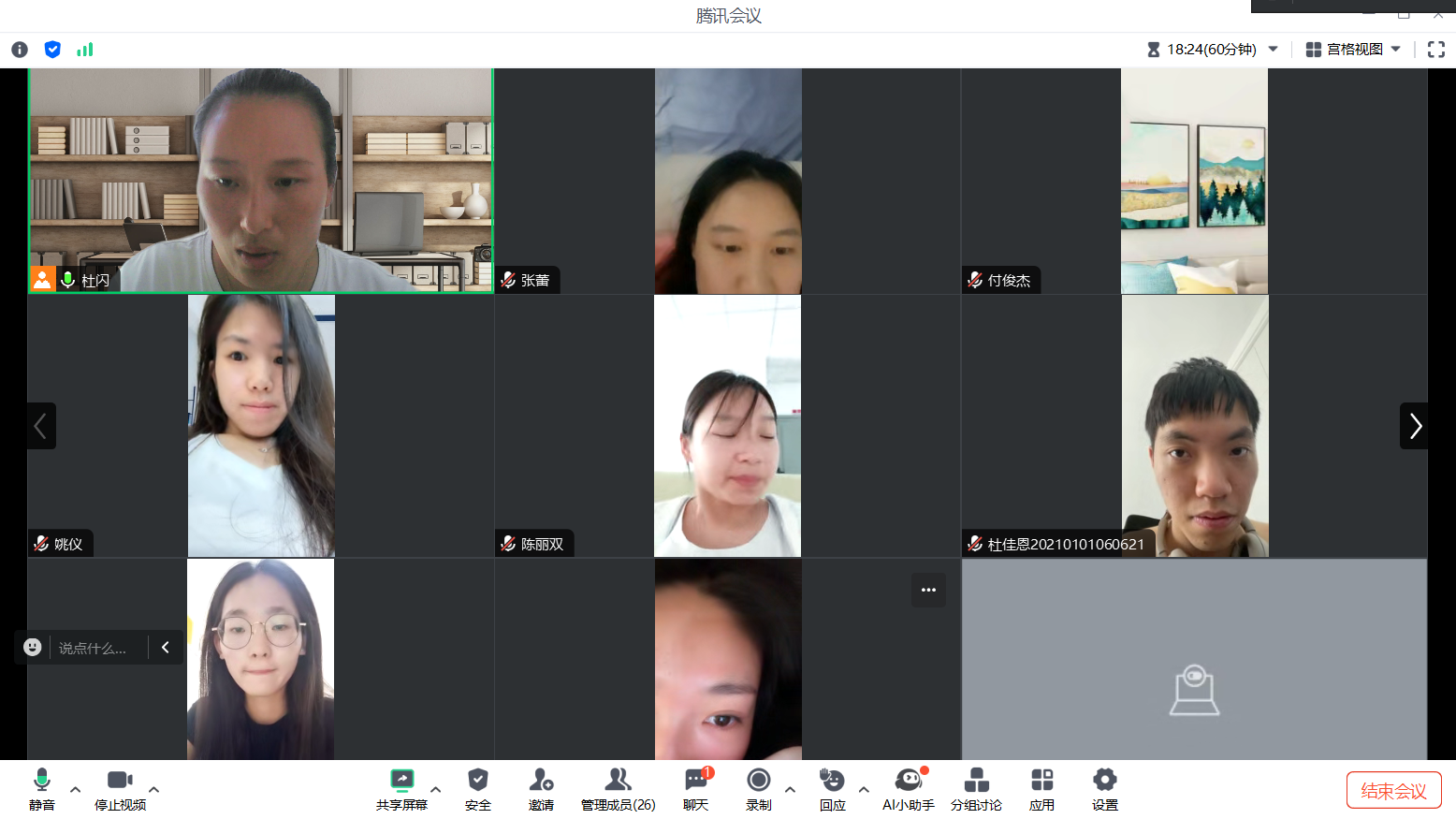Screen dimensions: 1456x819
Task: Invite participants with 邀请
Action: pos(541,789)
